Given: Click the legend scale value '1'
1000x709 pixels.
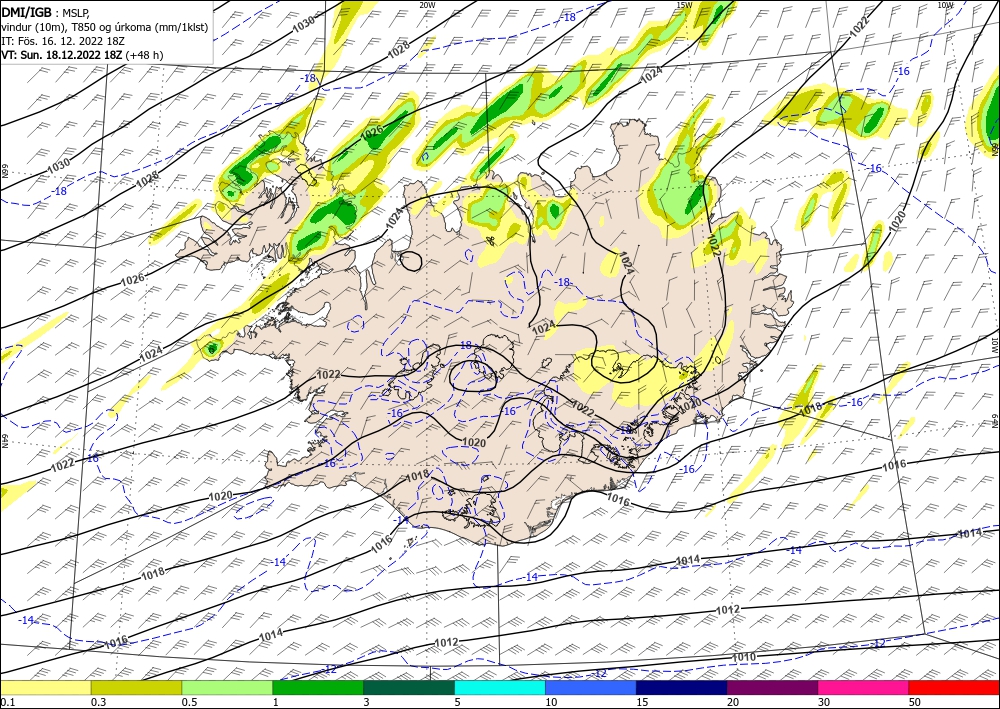Looking at the screenshot, I should click(276, 702).
